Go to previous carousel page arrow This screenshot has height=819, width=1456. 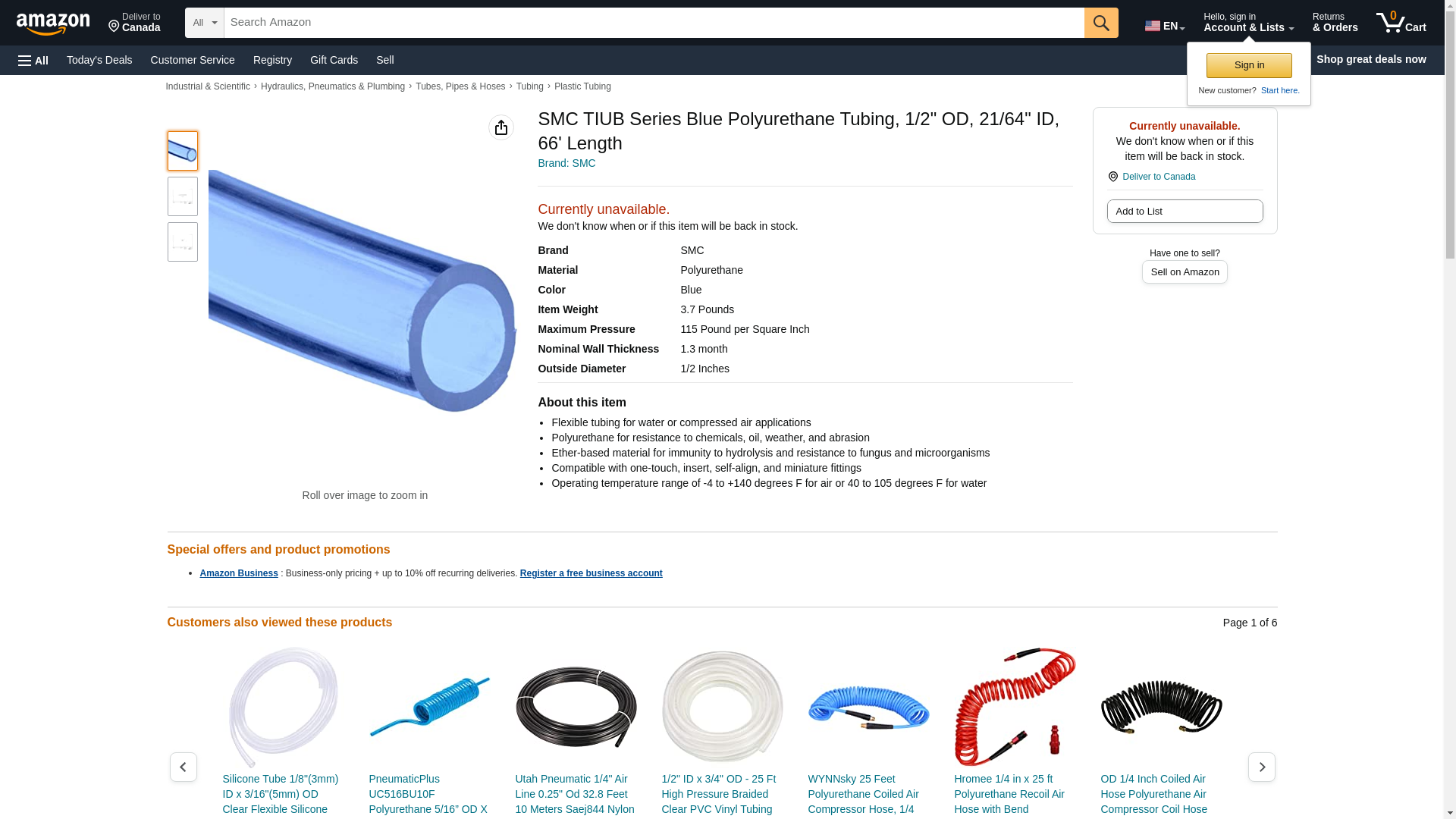pyautogui.click(x=183, y=767)
